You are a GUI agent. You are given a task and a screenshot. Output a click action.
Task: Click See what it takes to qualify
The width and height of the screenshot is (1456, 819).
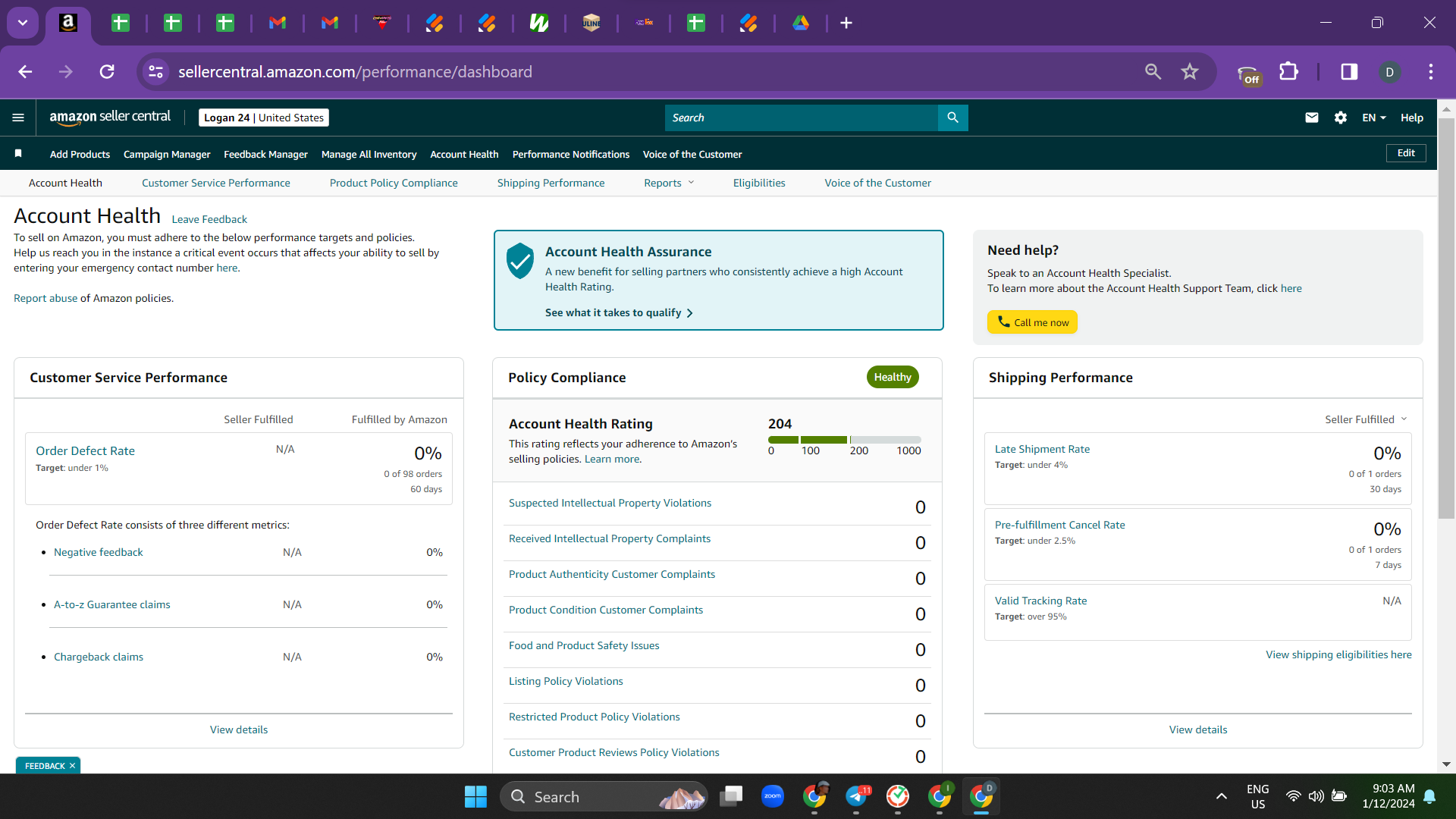click(x=619, y=312)
